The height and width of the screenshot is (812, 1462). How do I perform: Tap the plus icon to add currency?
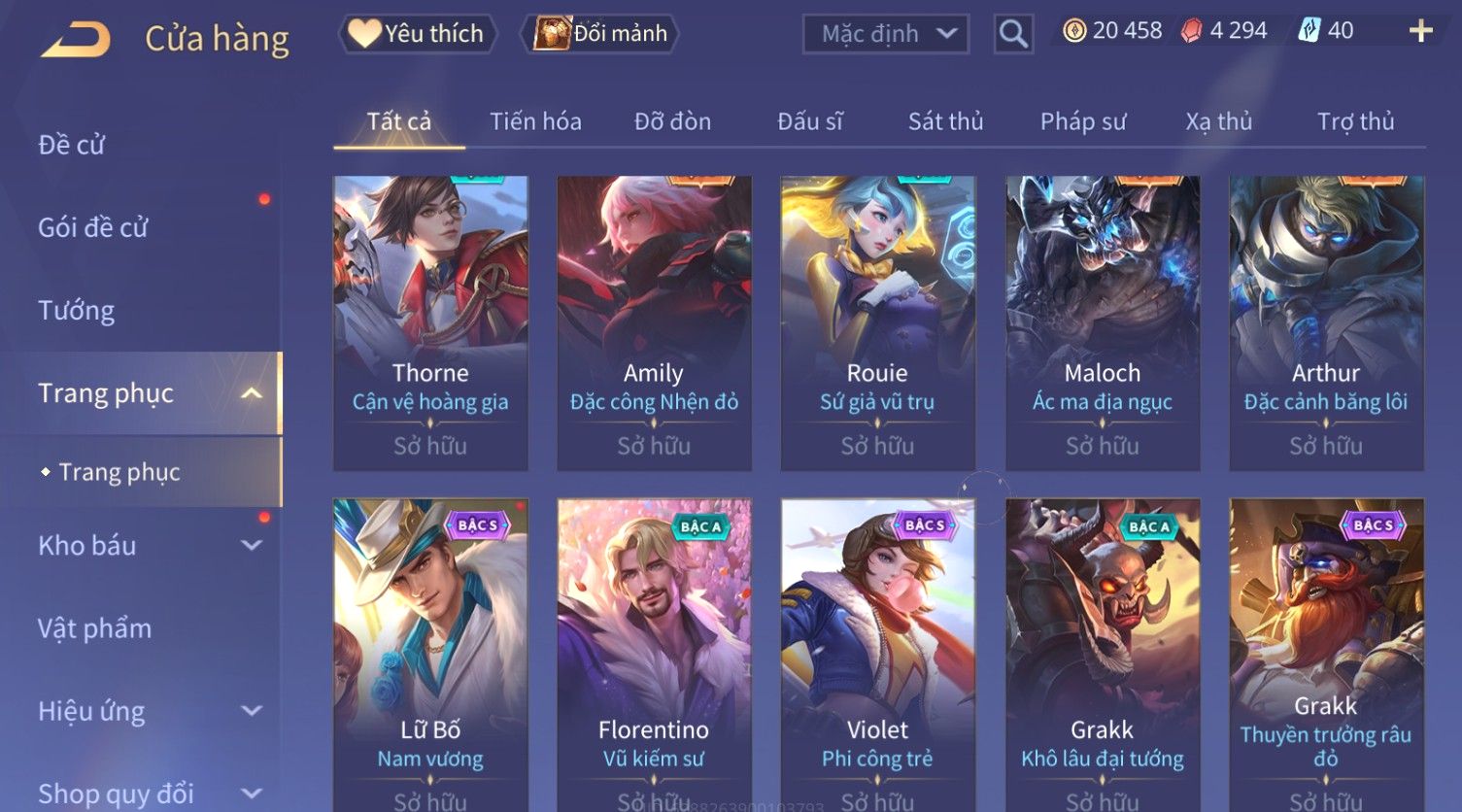point(1420,31)
